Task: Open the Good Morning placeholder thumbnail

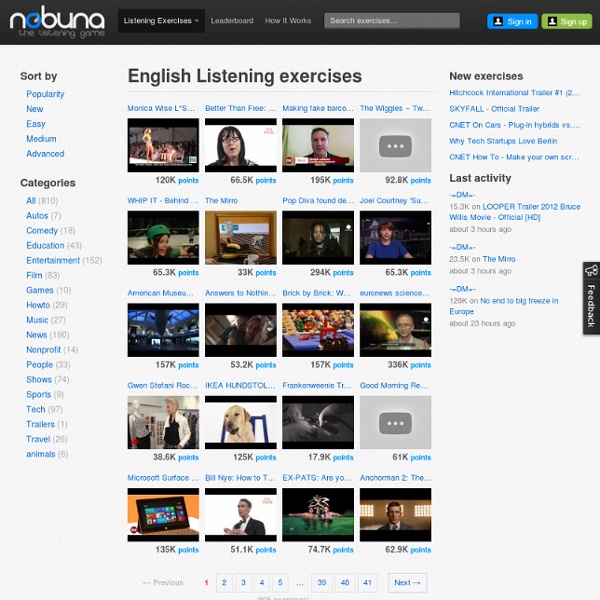Action: (395, 422)
